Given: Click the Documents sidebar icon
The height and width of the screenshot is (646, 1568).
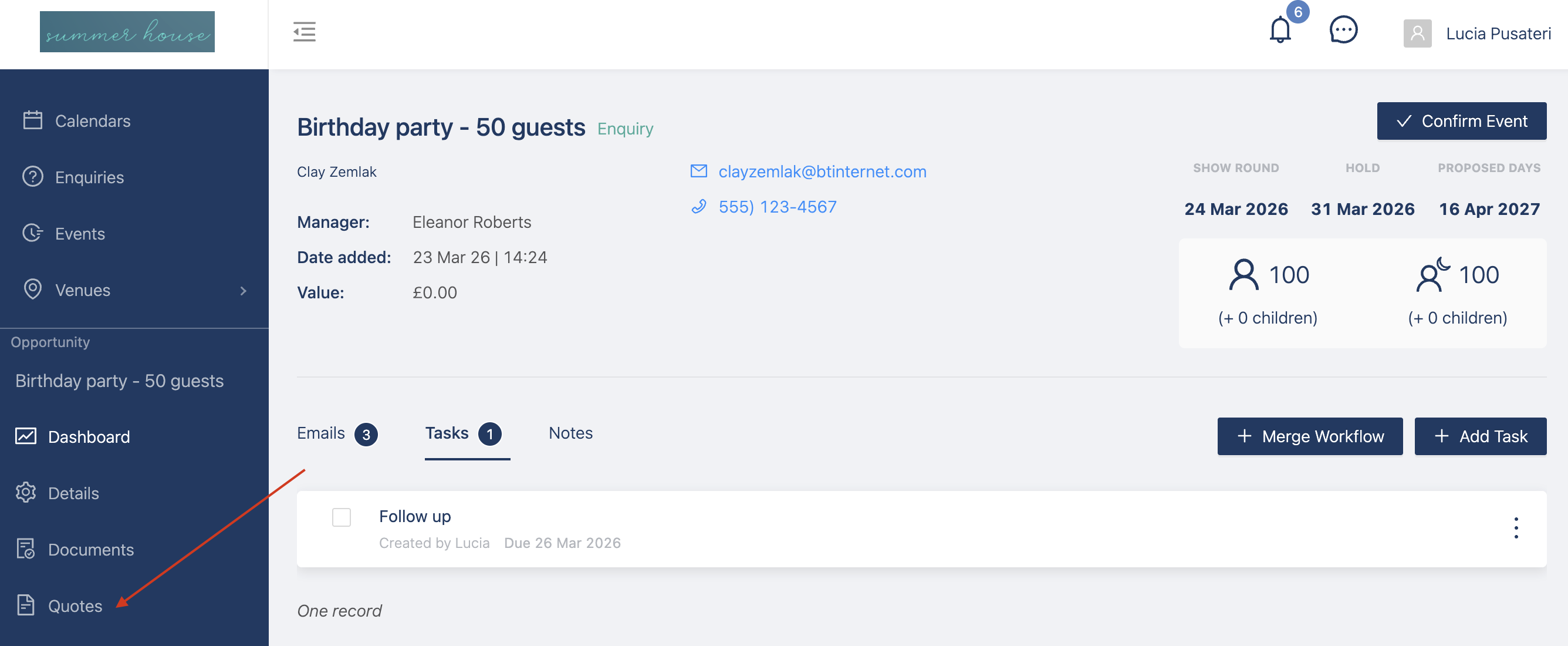Looking at the screenshot, I should (x=26, y=549).
